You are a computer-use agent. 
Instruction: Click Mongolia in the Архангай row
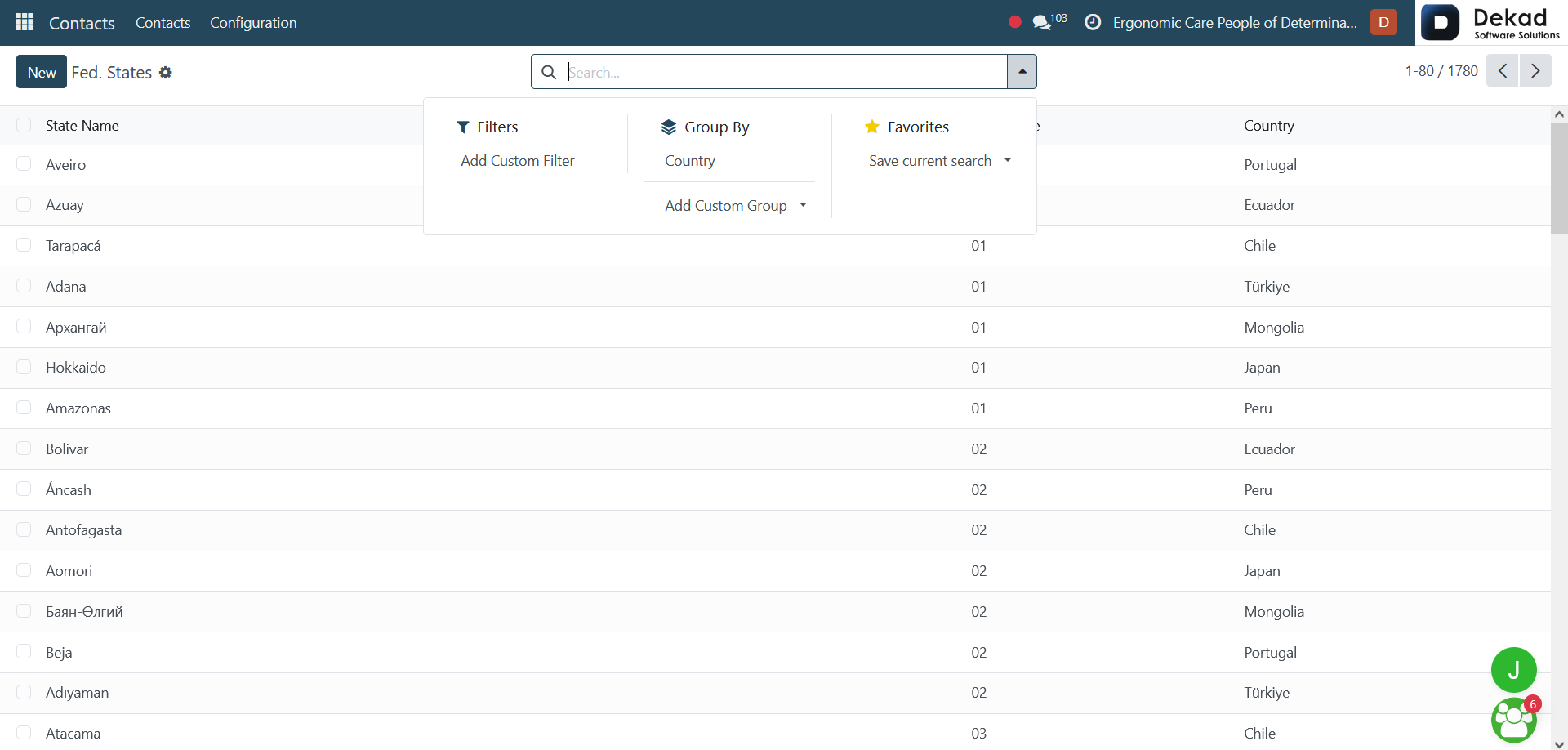pyautogui.click(x=1274, y=327)
